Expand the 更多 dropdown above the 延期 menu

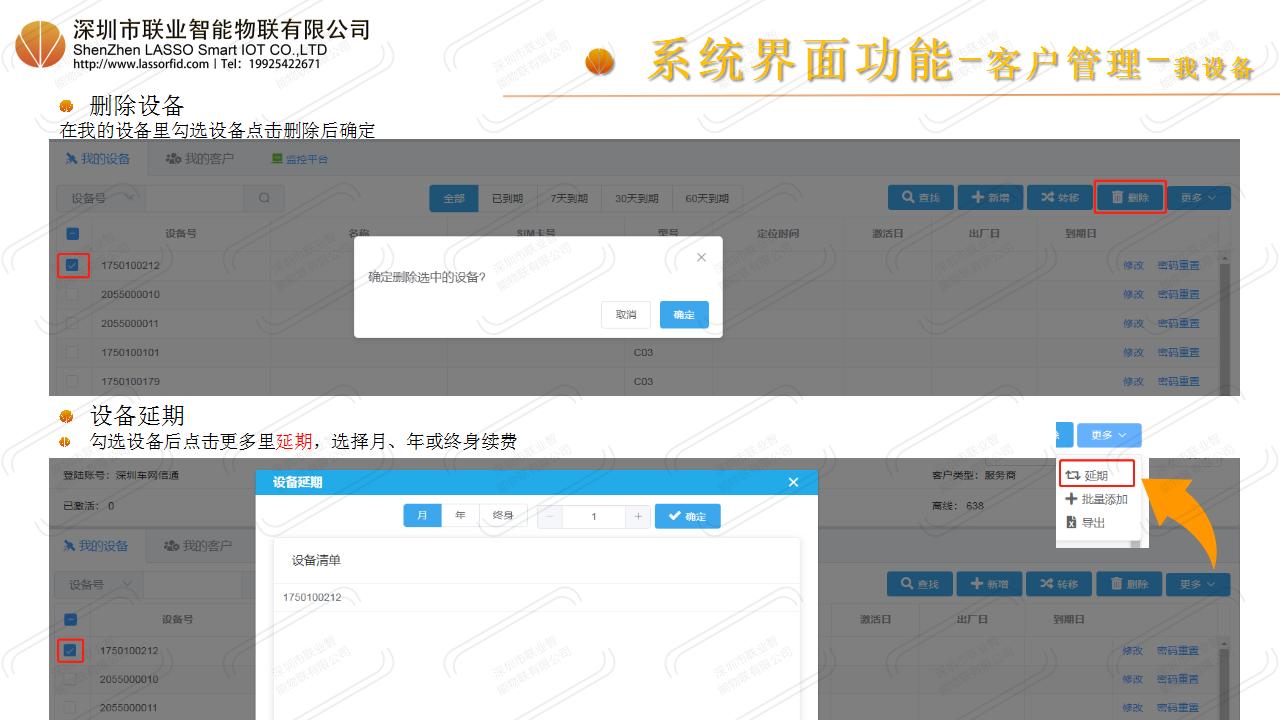pyautogui.click(x=1109, y=435)
